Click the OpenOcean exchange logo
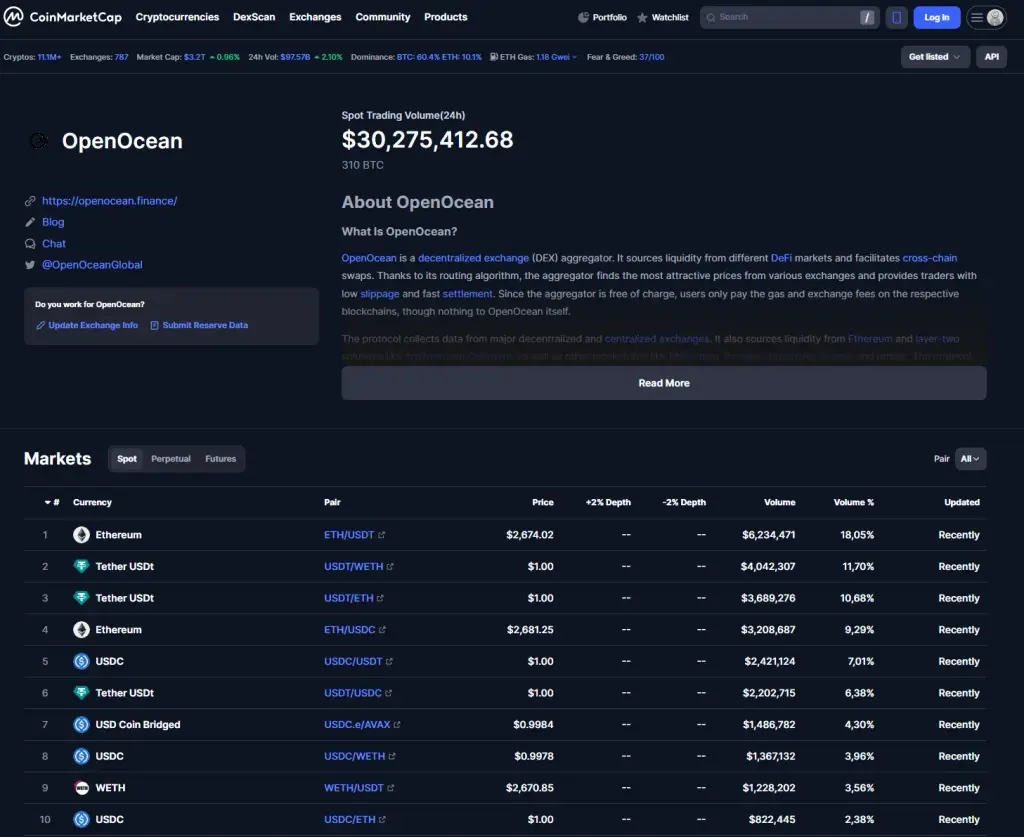The width and height of the screenshot is (1024, 837). pyautogui.click(x=39, y=140)
